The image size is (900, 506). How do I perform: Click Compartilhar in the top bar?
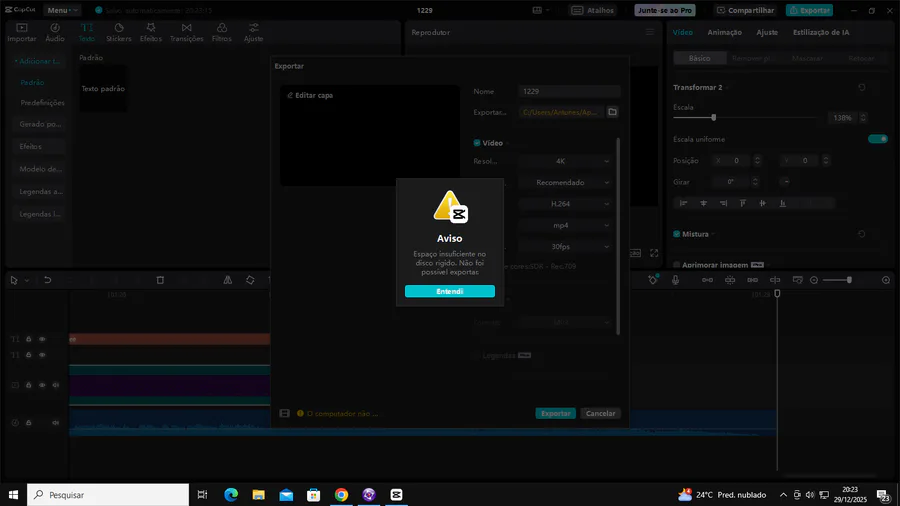745,10
